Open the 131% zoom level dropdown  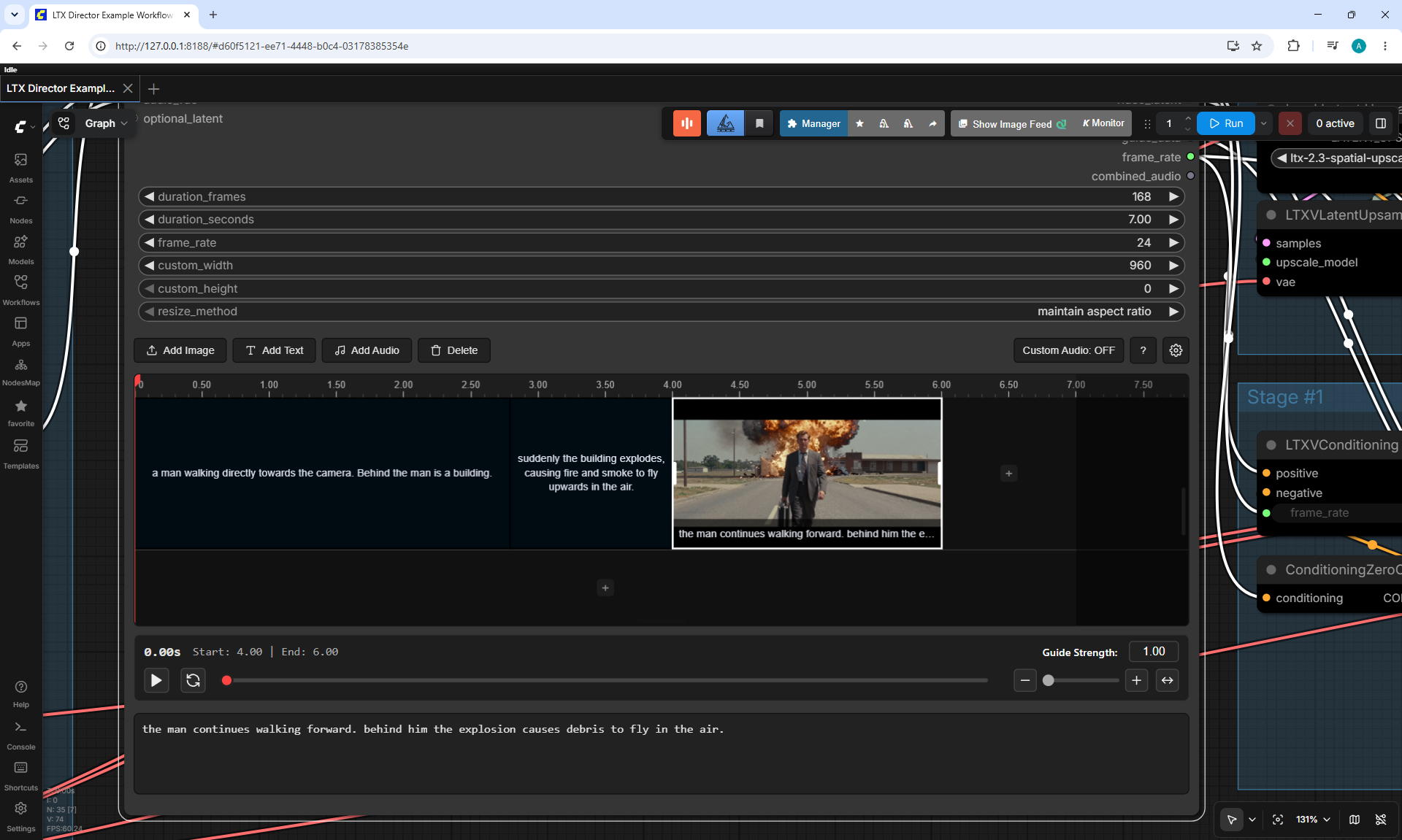click(x=1313, y=820)
